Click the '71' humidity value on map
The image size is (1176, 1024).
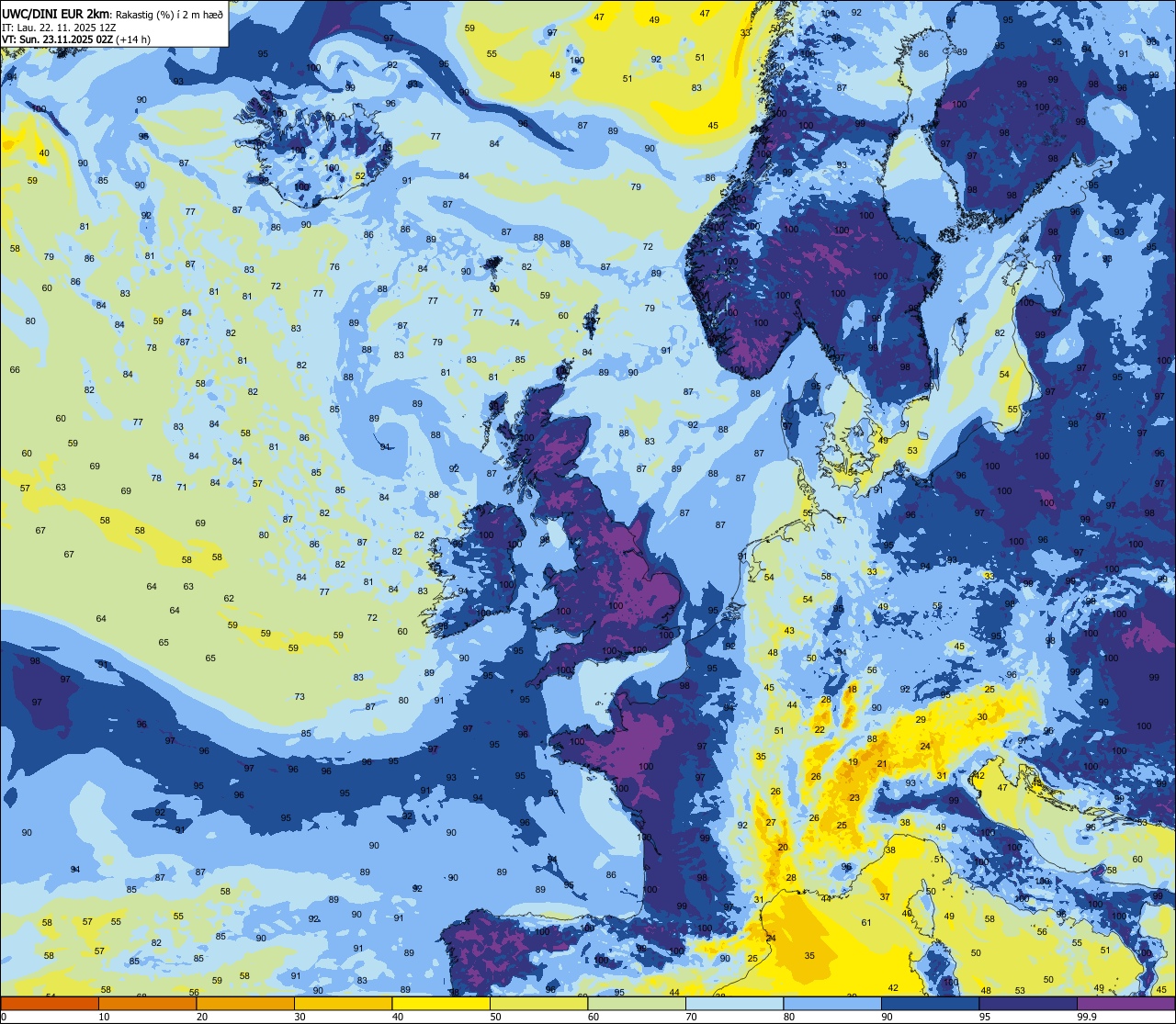(182, 487)
